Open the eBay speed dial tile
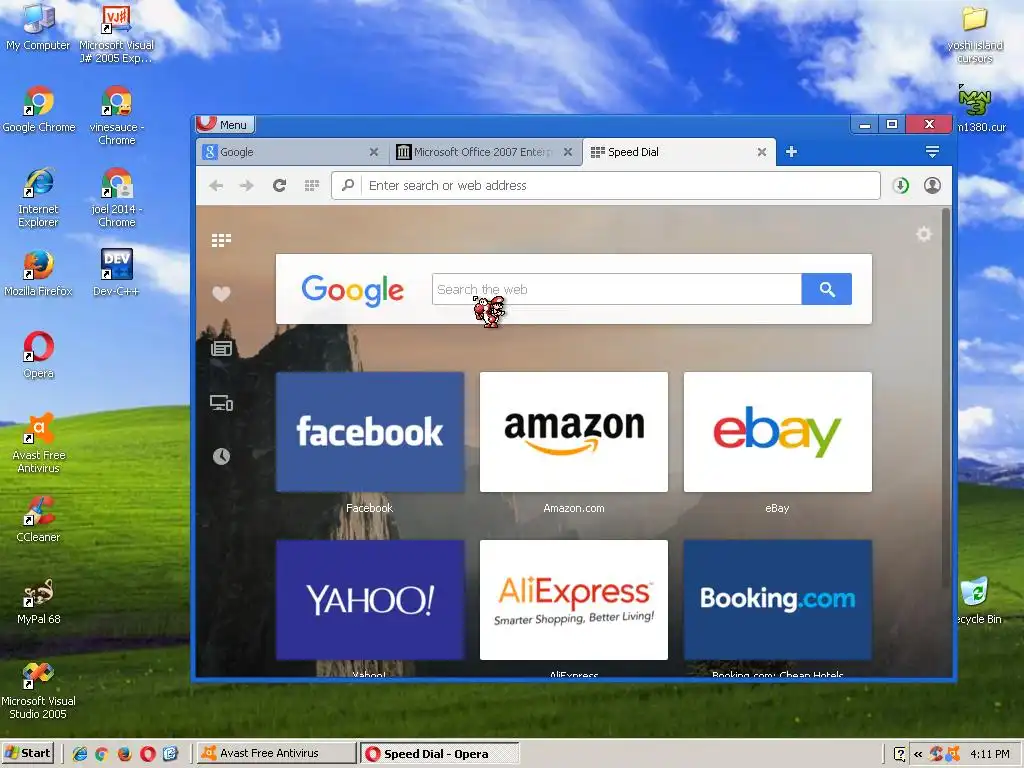The image size is (1024, 768). coord(777,432)
